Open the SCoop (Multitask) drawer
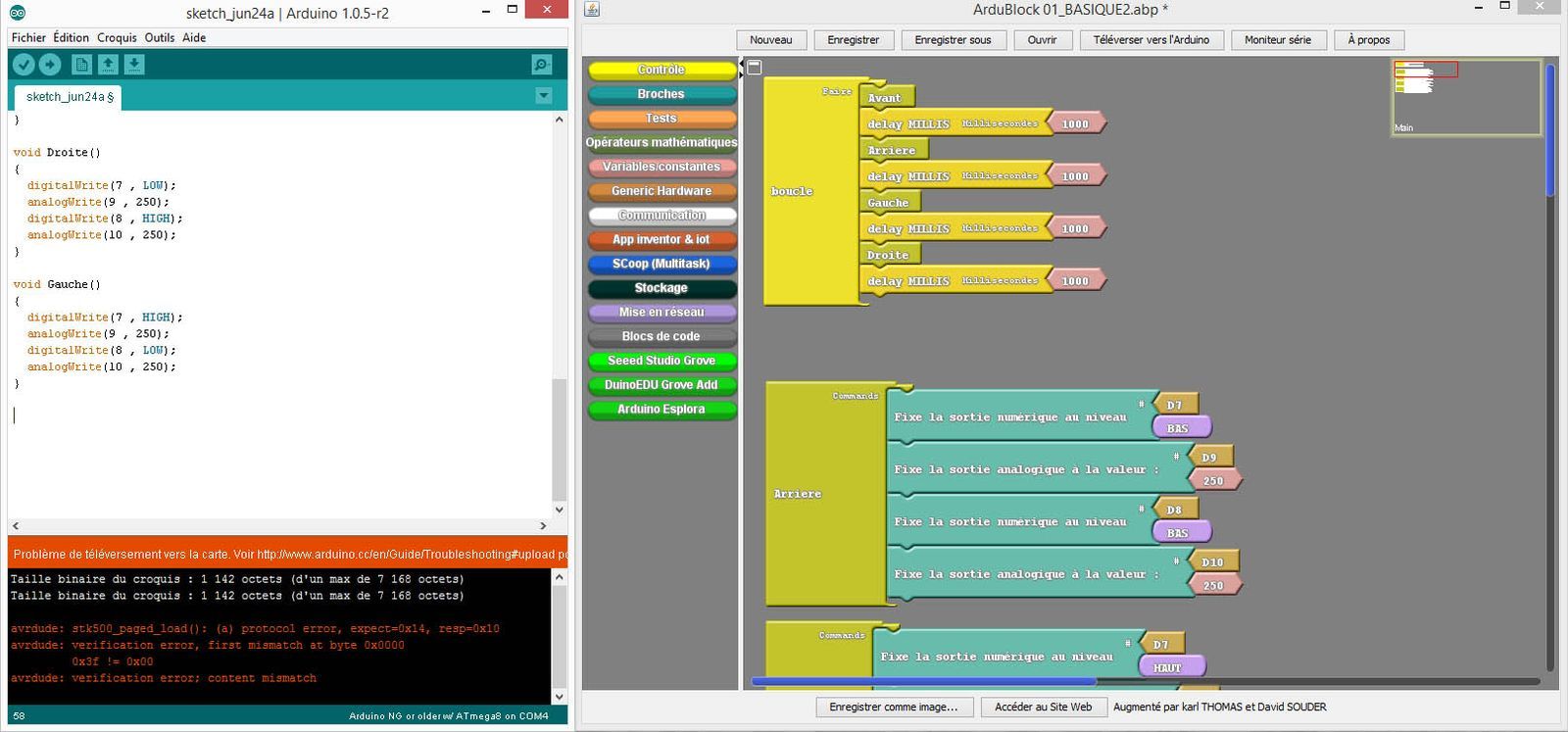 click(661, 264)
